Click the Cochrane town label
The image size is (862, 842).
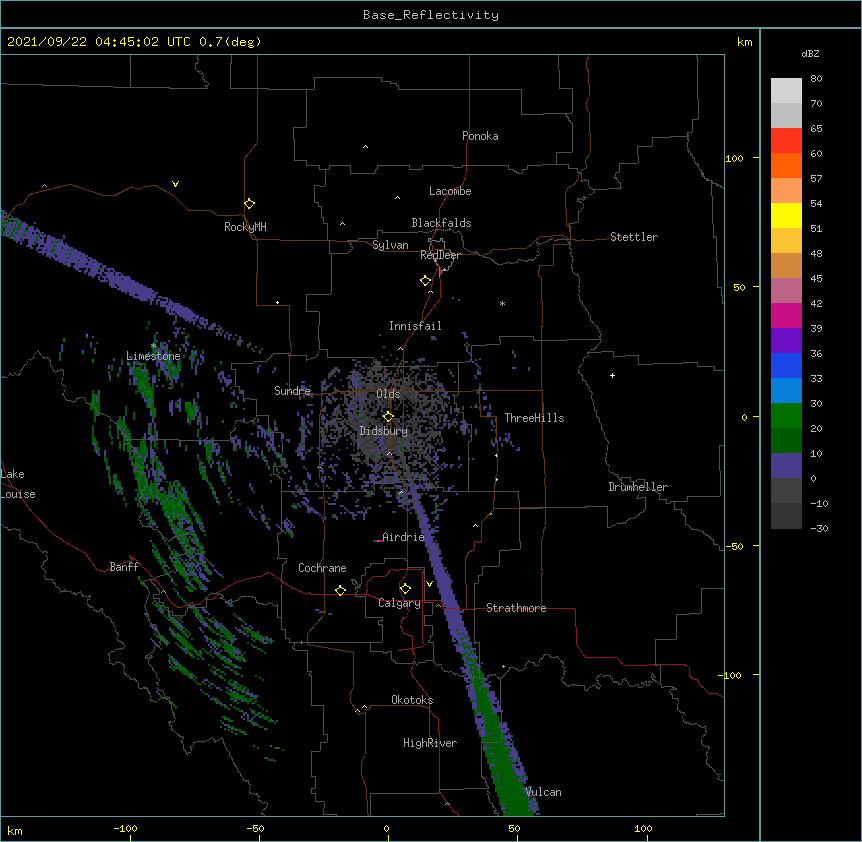(x=322, y=568)
